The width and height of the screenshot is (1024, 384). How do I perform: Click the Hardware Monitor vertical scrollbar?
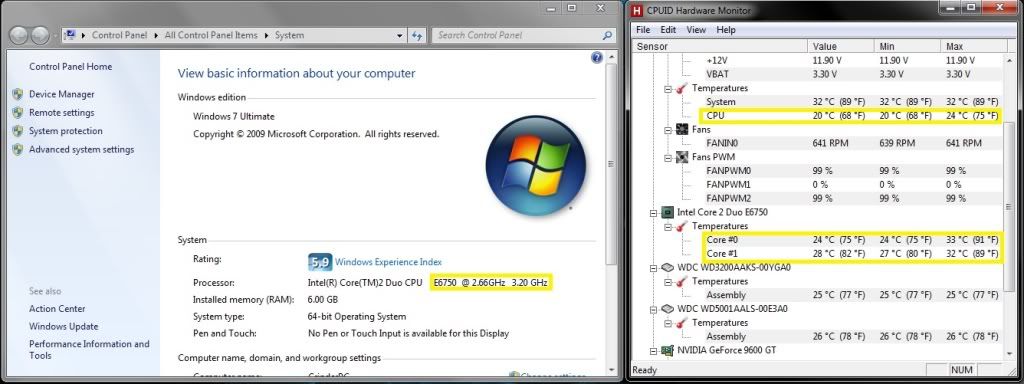1008,206
